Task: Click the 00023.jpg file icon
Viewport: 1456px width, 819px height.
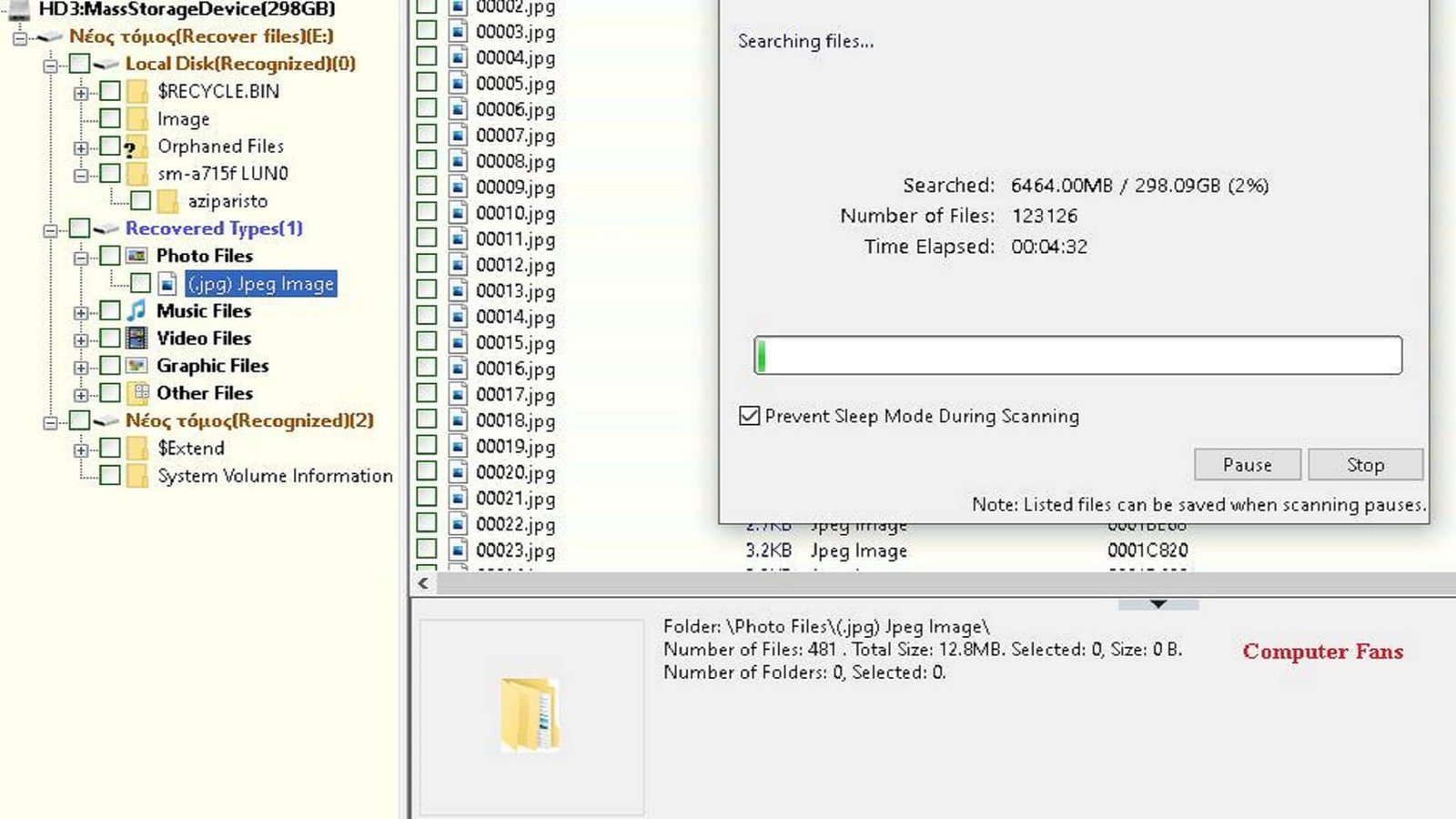Action: (x=460, y=550)
